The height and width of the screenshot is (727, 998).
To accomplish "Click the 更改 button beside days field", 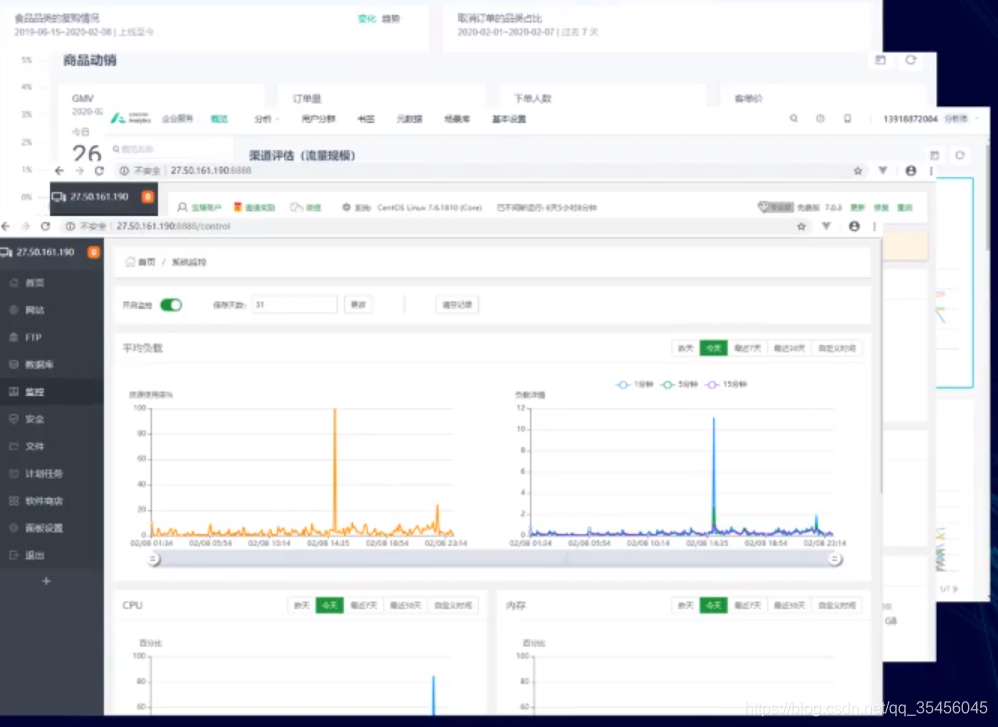I will [x=358, y=305].
